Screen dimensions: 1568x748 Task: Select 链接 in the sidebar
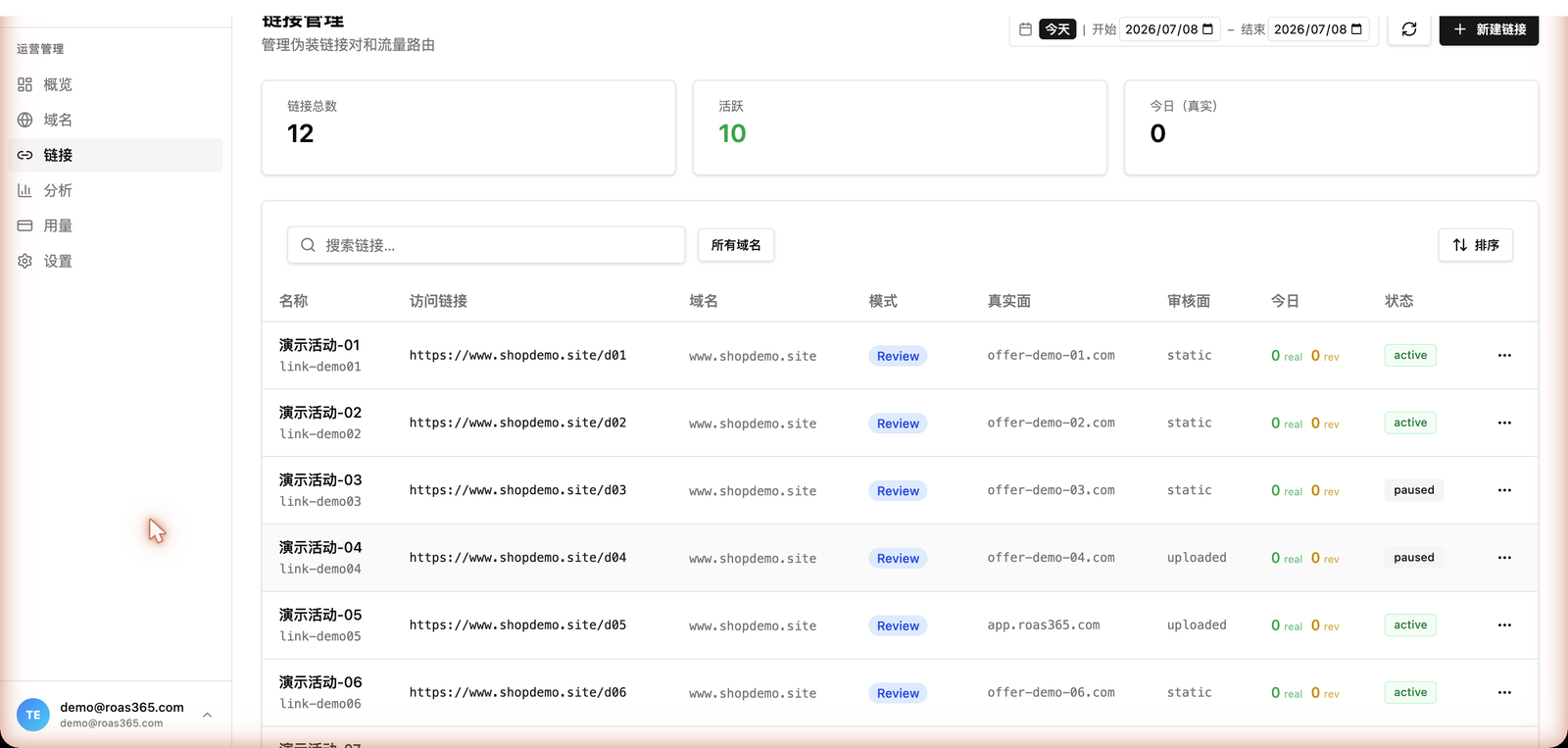(x=116, y=155)
